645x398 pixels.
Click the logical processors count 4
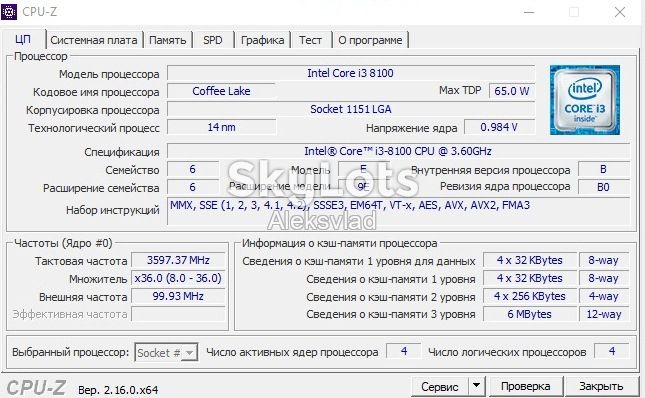(x=612, y=351)
